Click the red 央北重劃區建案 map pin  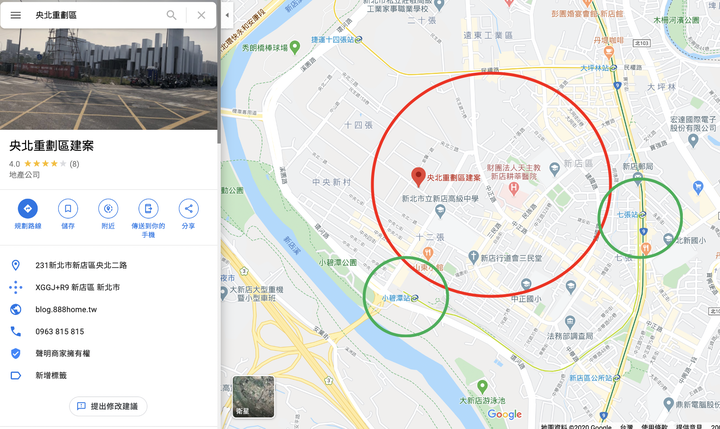pos(418,177)
